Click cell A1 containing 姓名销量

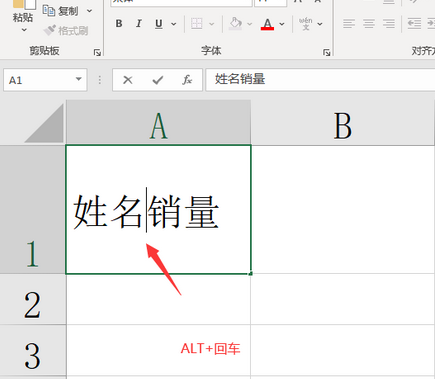[x=158, y=209]
